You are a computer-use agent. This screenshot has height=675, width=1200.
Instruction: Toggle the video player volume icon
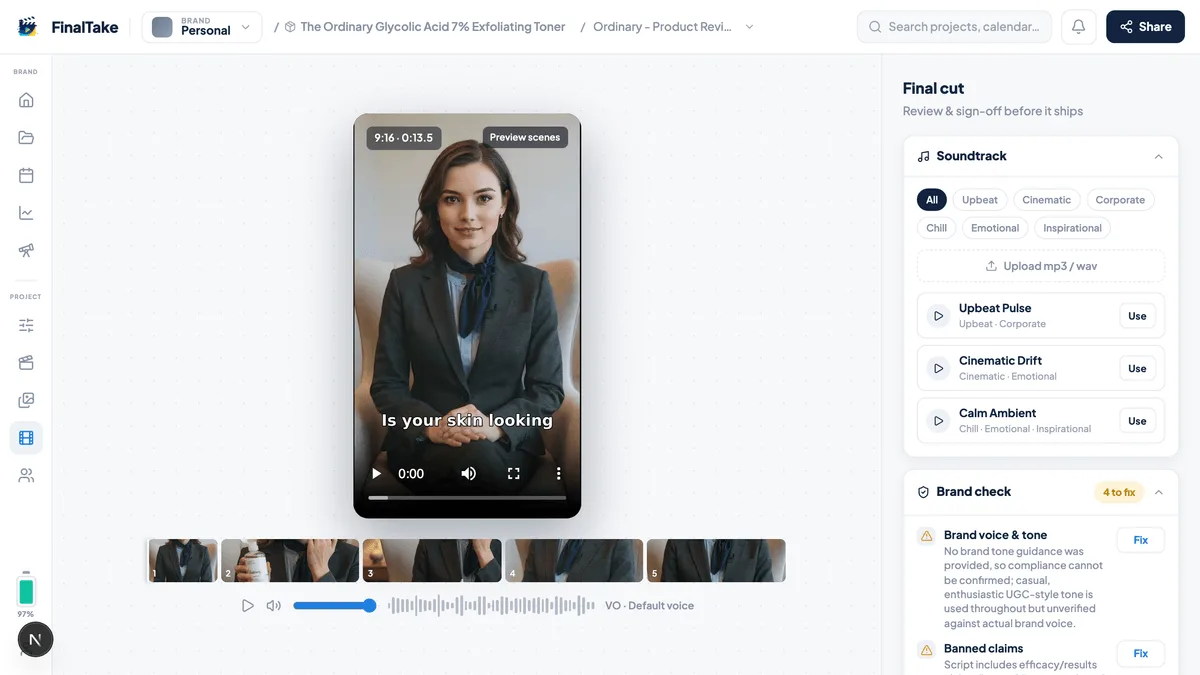pyautogui.click(x=468, y=474)
